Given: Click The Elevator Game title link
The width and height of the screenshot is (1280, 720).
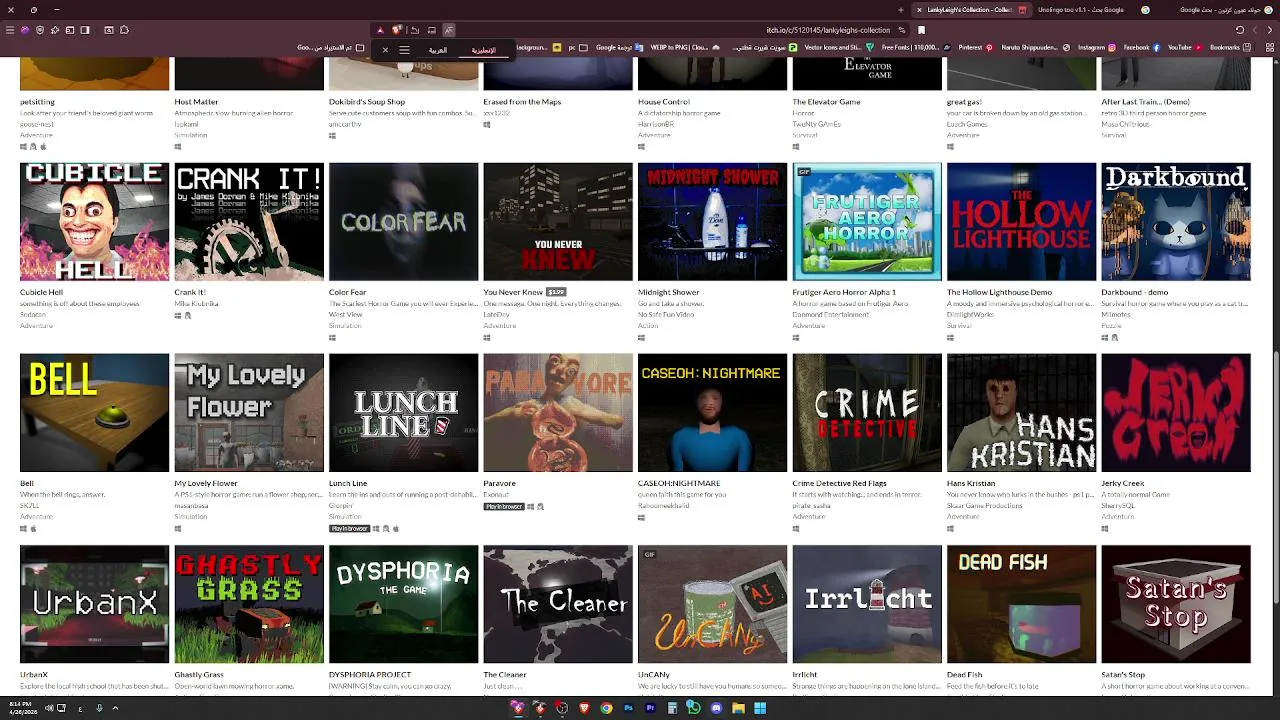Looking at the screenshot, I should pos(826,102).
